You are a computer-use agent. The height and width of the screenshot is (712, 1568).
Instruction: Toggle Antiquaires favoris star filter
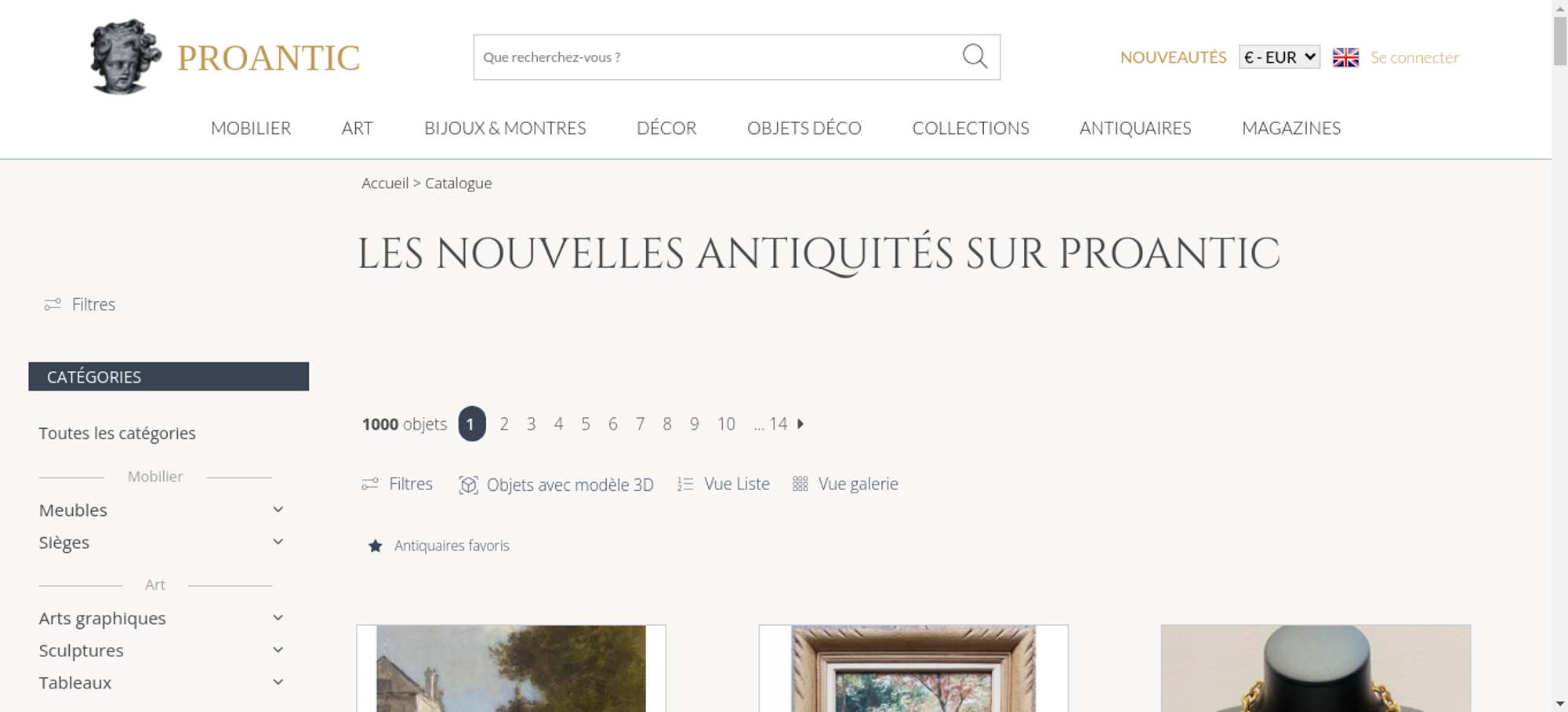(376, 546)
